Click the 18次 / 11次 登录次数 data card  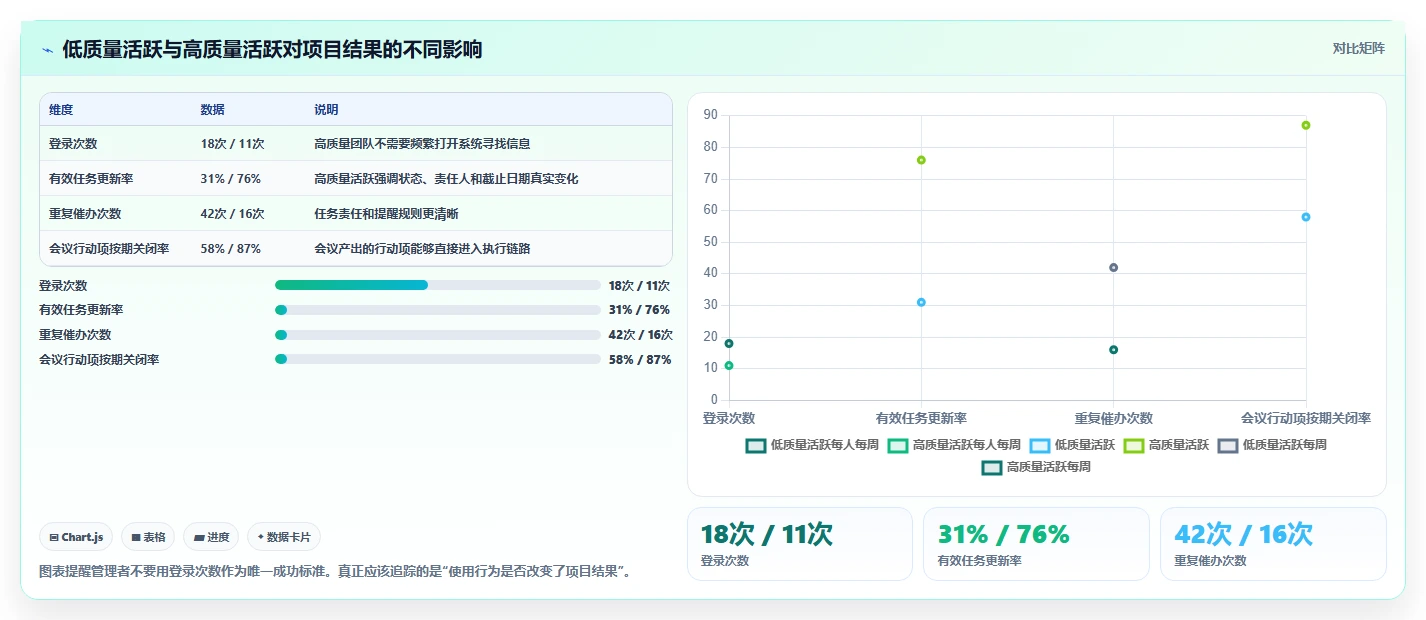pos(800,544)
